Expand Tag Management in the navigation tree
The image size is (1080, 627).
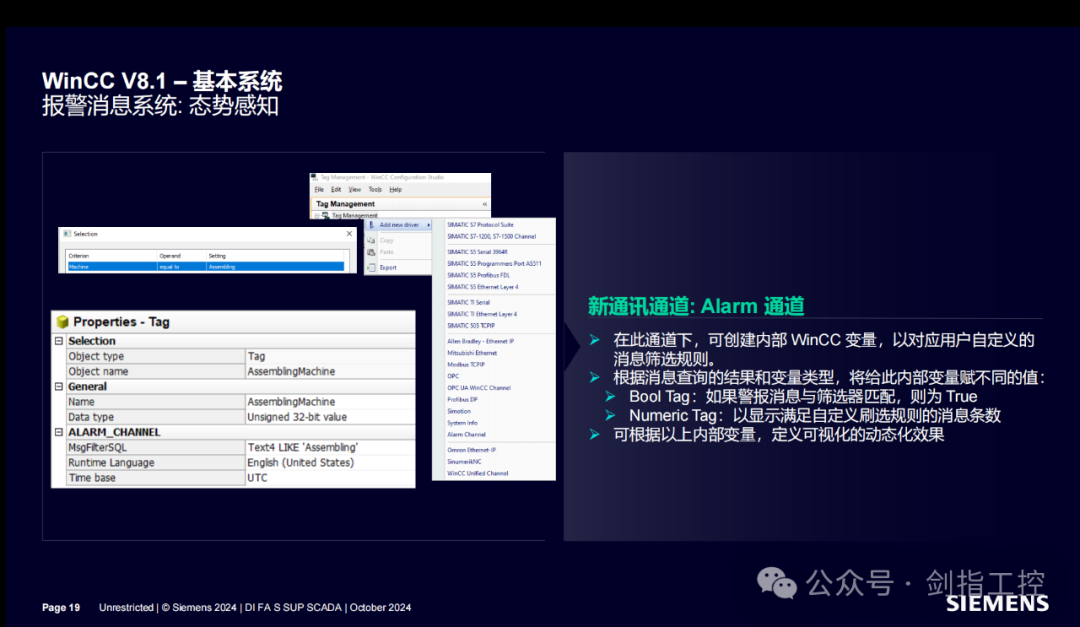(316, 216)
